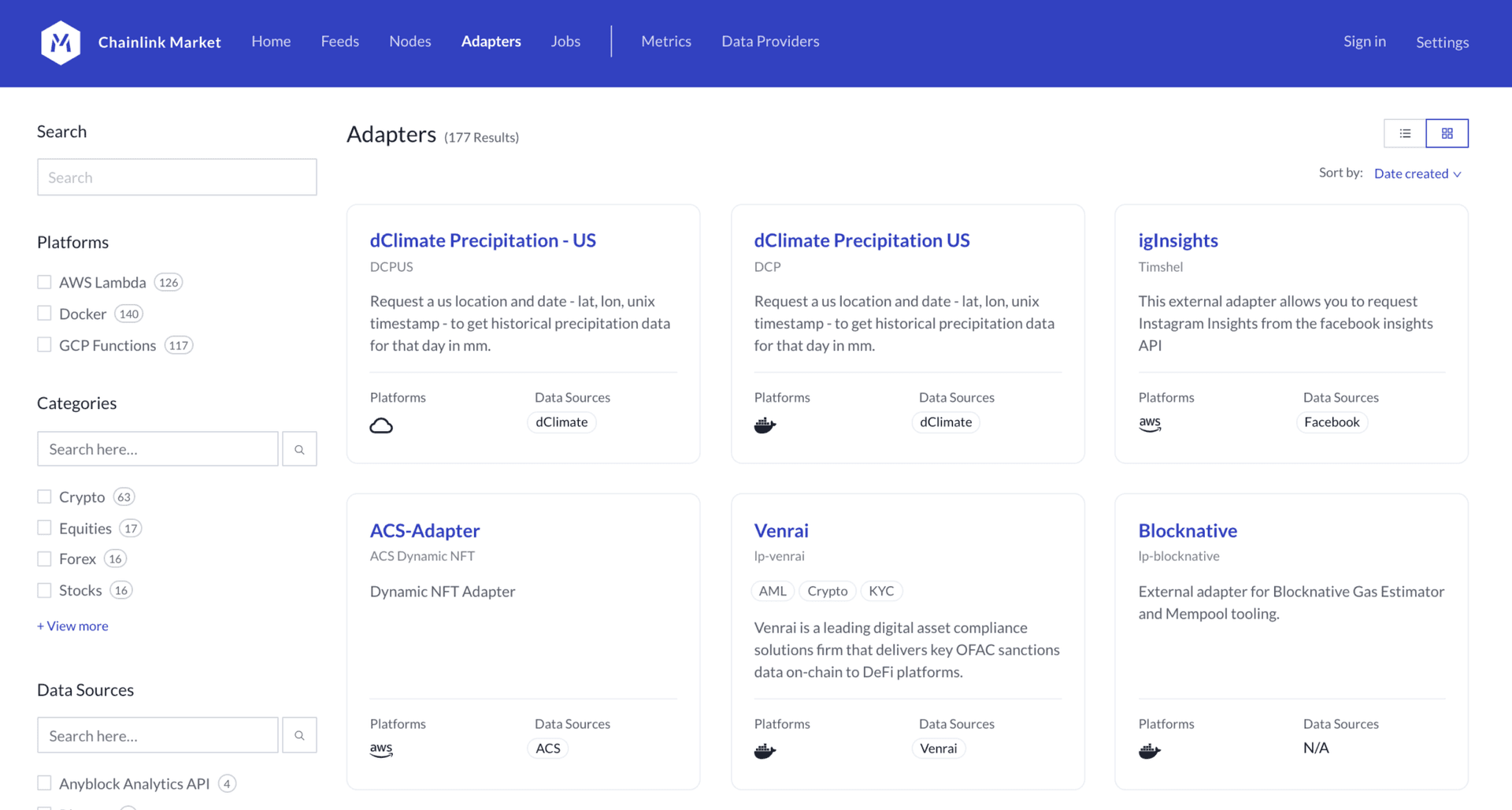
Task: Click the Sign in link
Action: 1365,41
